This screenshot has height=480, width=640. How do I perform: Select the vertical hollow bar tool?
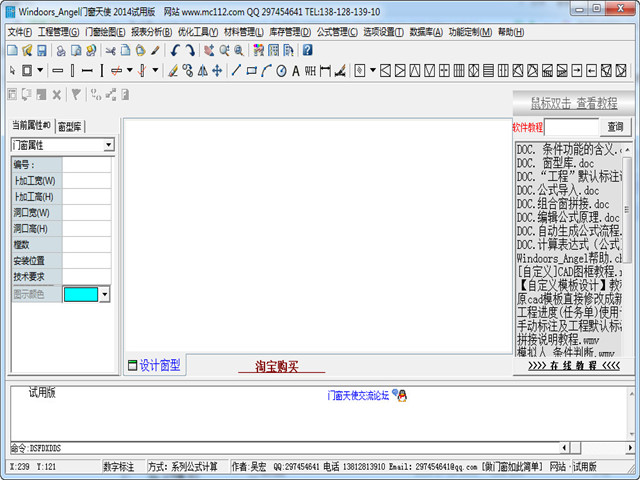click(72, 71)
